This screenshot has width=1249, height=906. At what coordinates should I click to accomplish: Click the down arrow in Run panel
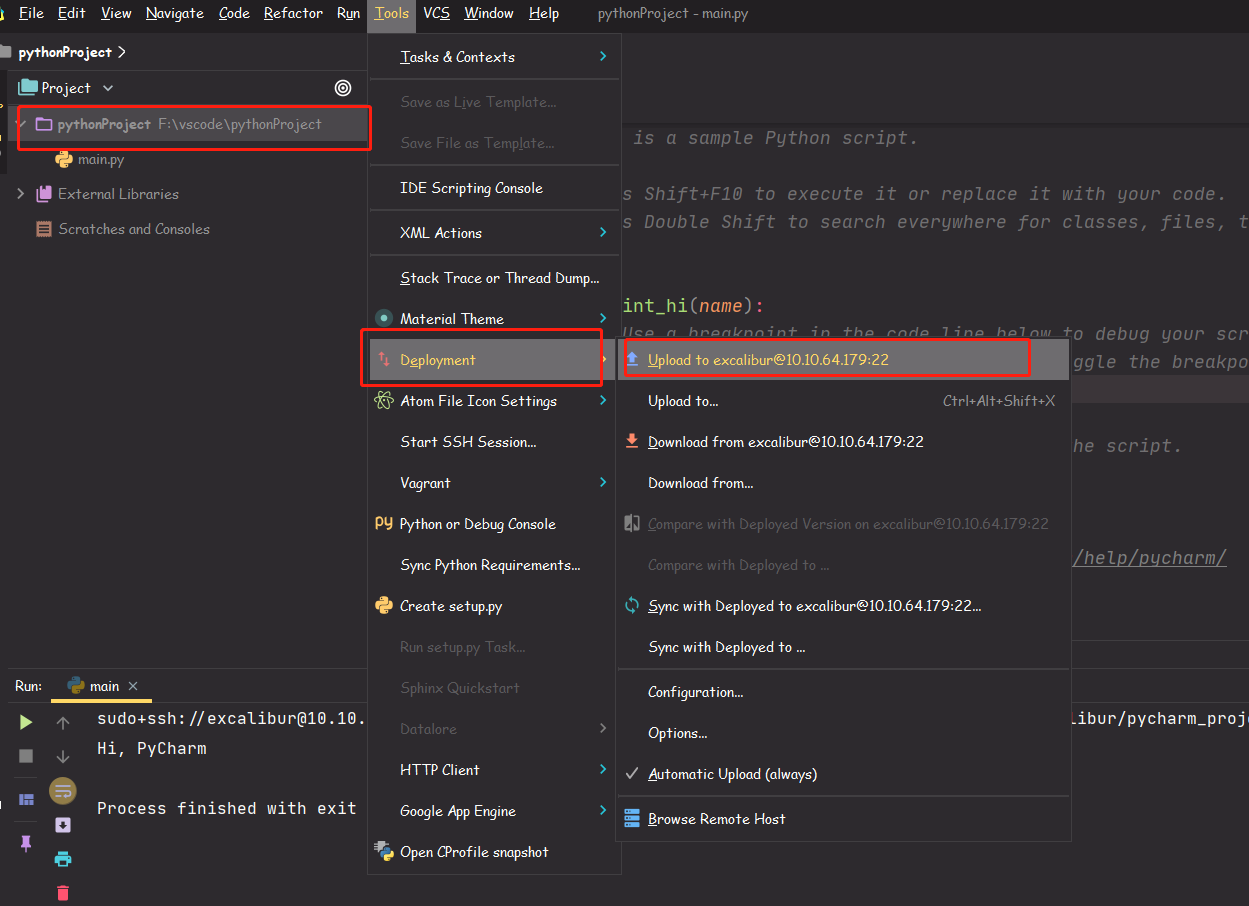click(x=63, y=757)
